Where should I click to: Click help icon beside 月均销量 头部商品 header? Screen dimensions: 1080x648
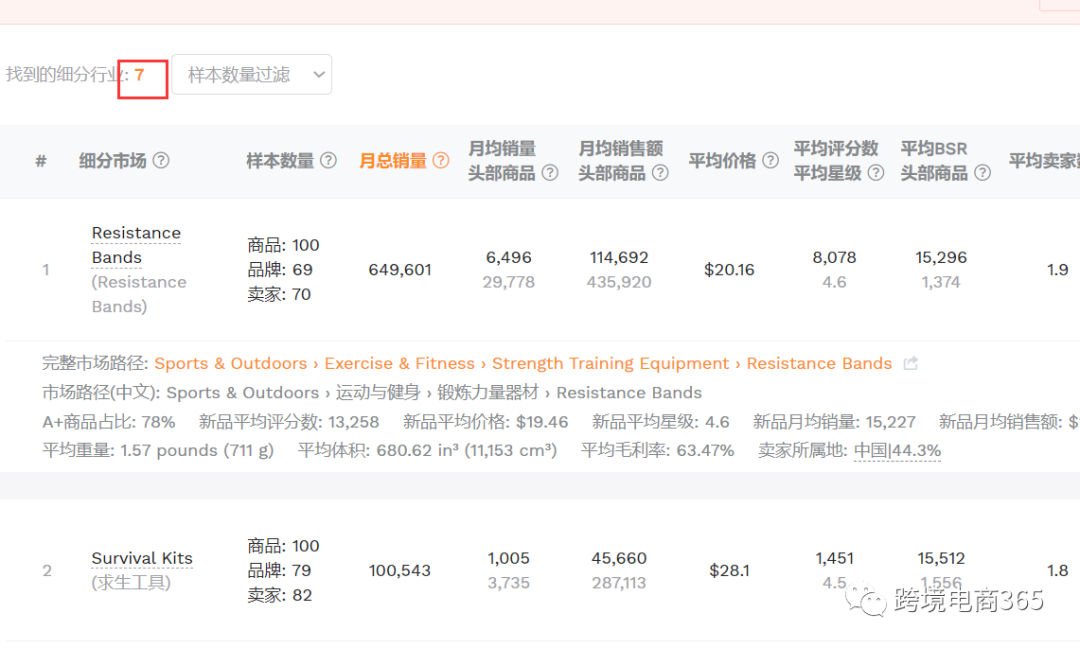coord(550,173)
